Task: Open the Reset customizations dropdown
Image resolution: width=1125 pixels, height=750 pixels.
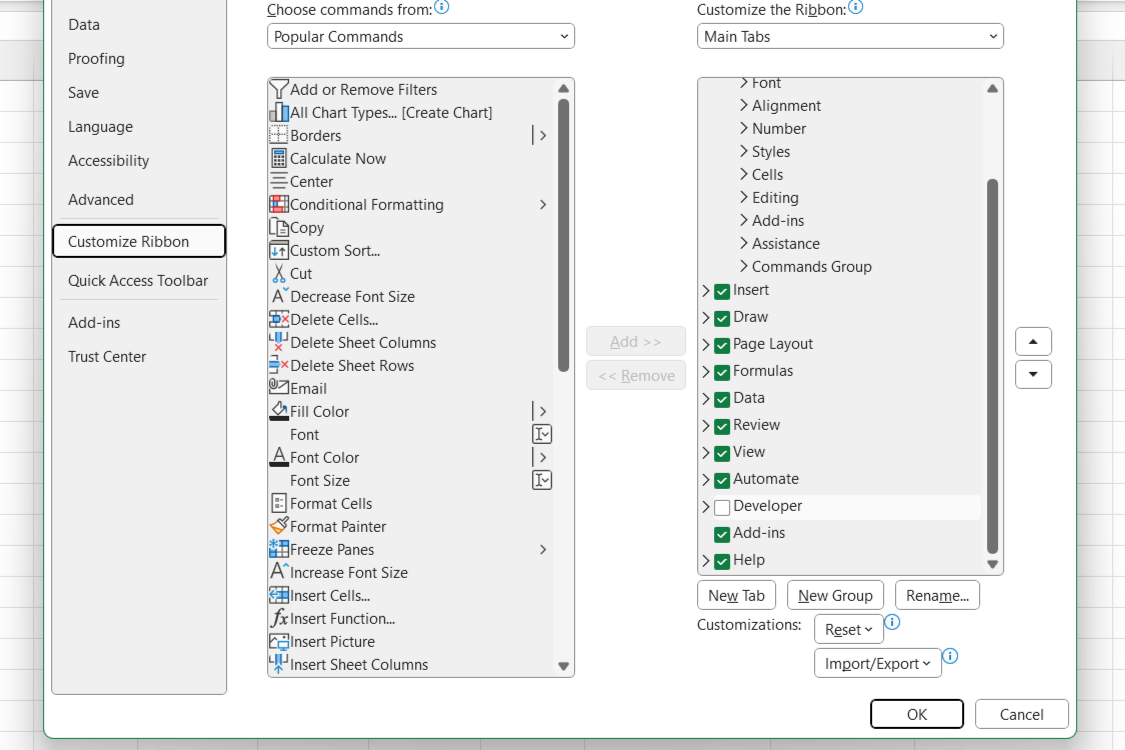Action: point(849,629)
